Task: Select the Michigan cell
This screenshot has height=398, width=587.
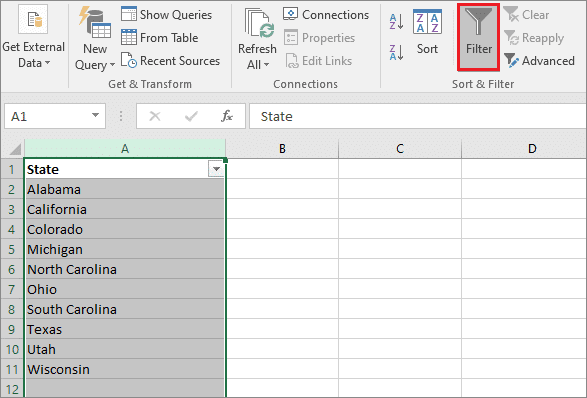Action: tap(125, 249)
